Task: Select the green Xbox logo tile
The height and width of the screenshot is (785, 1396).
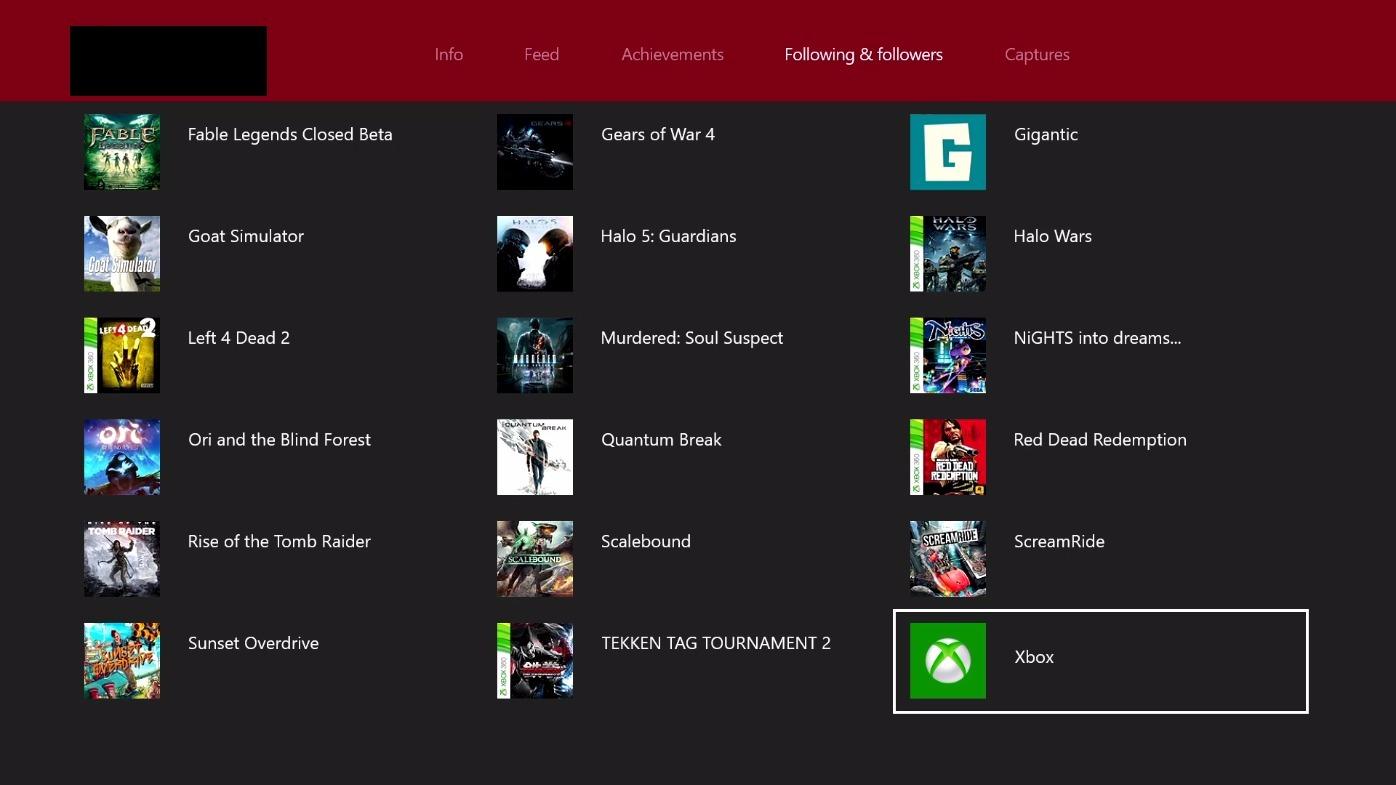Action: 947,661
